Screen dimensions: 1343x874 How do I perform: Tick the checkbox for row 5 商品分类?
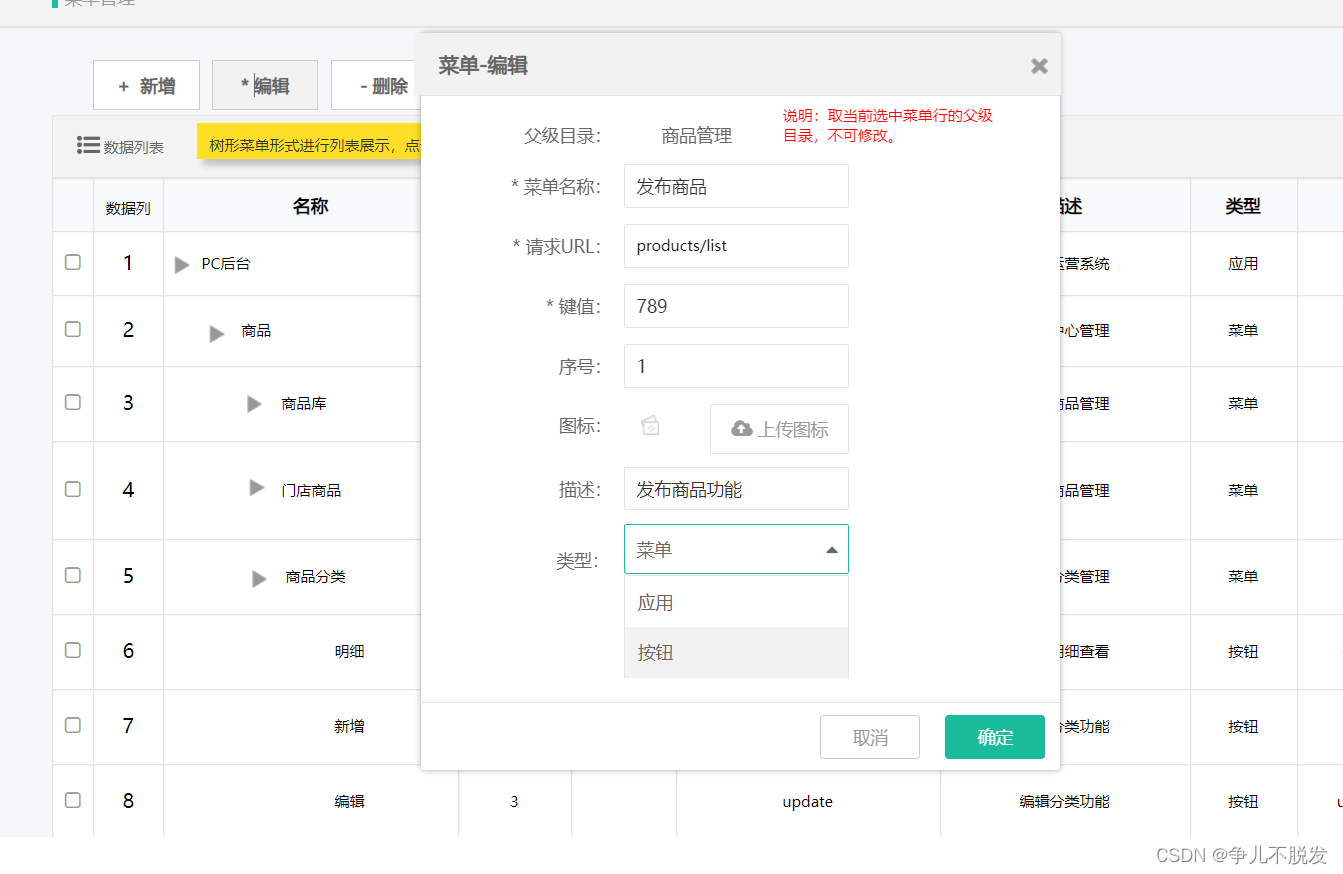[x=73, y=575]
